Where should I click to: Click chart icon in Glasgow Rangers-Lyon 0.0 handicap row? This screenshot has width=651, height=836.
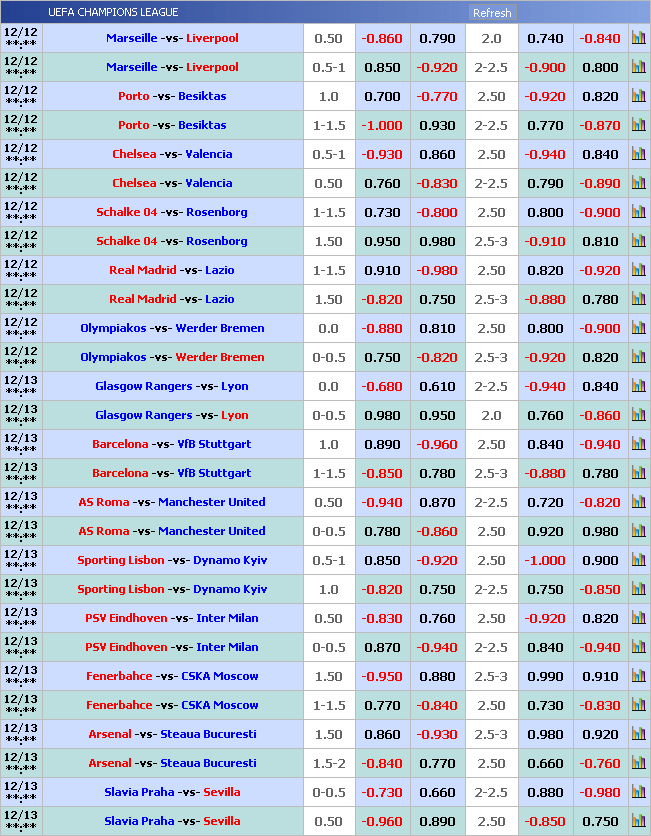pos(638,387)
